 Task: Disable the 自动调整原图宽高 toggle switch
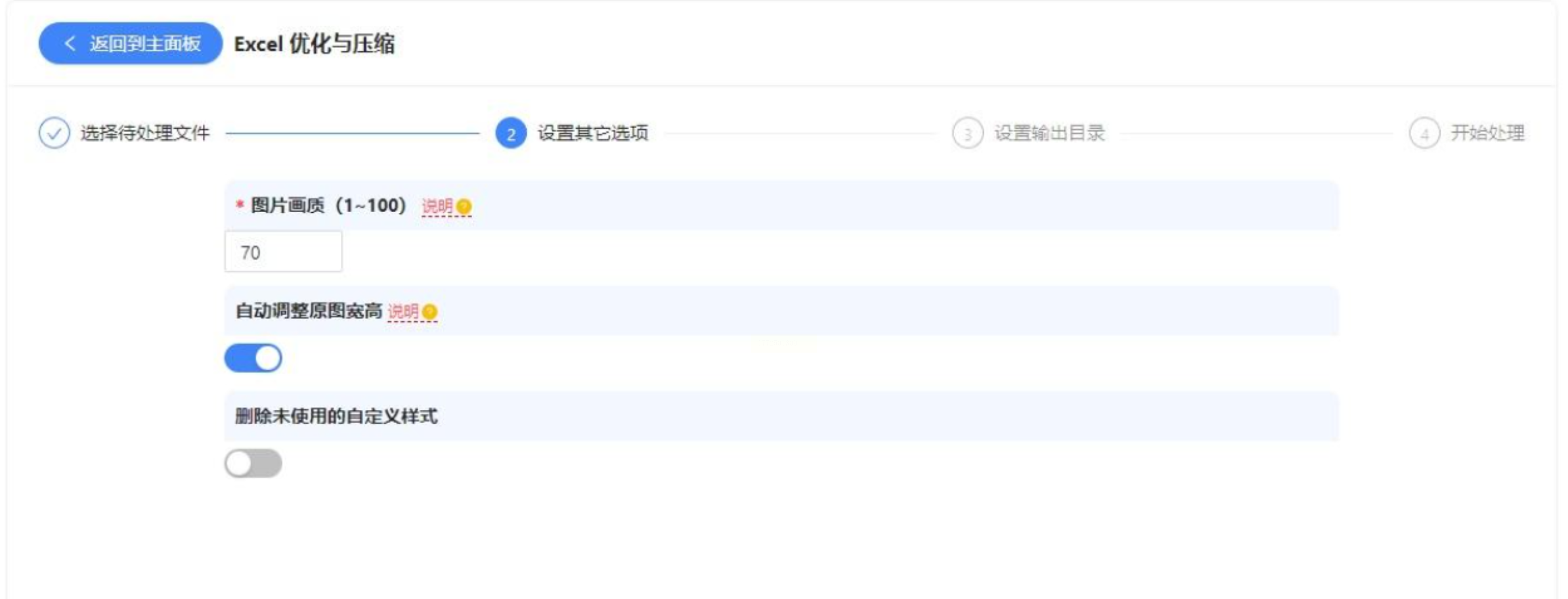253,359
